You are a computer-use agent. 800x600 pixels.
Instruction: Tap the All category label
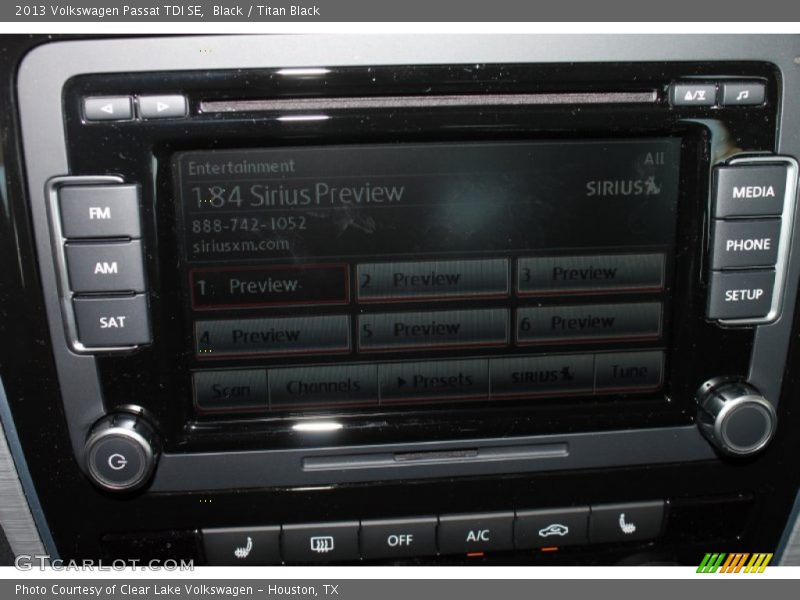coord(654,159)
